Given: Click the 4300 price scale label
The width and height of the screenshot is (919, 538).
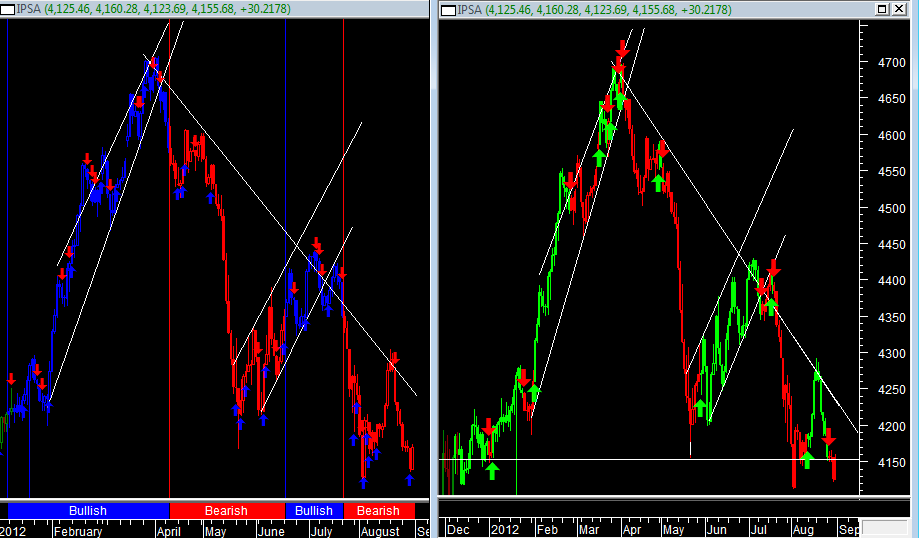Looking at the screenshot, I should pyautogui.click(x=891, y=354).
